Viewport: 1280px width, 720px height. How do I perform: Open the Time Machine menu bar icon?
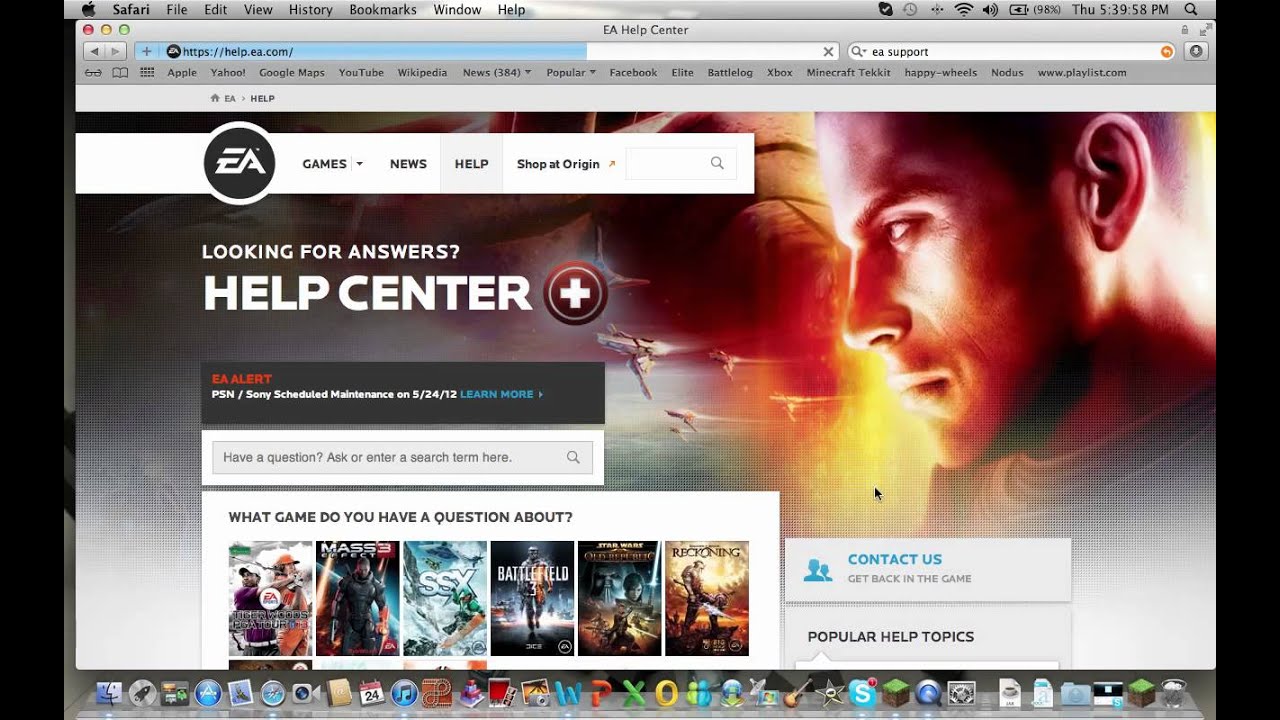pyautogui.click(x=910, y=9)
